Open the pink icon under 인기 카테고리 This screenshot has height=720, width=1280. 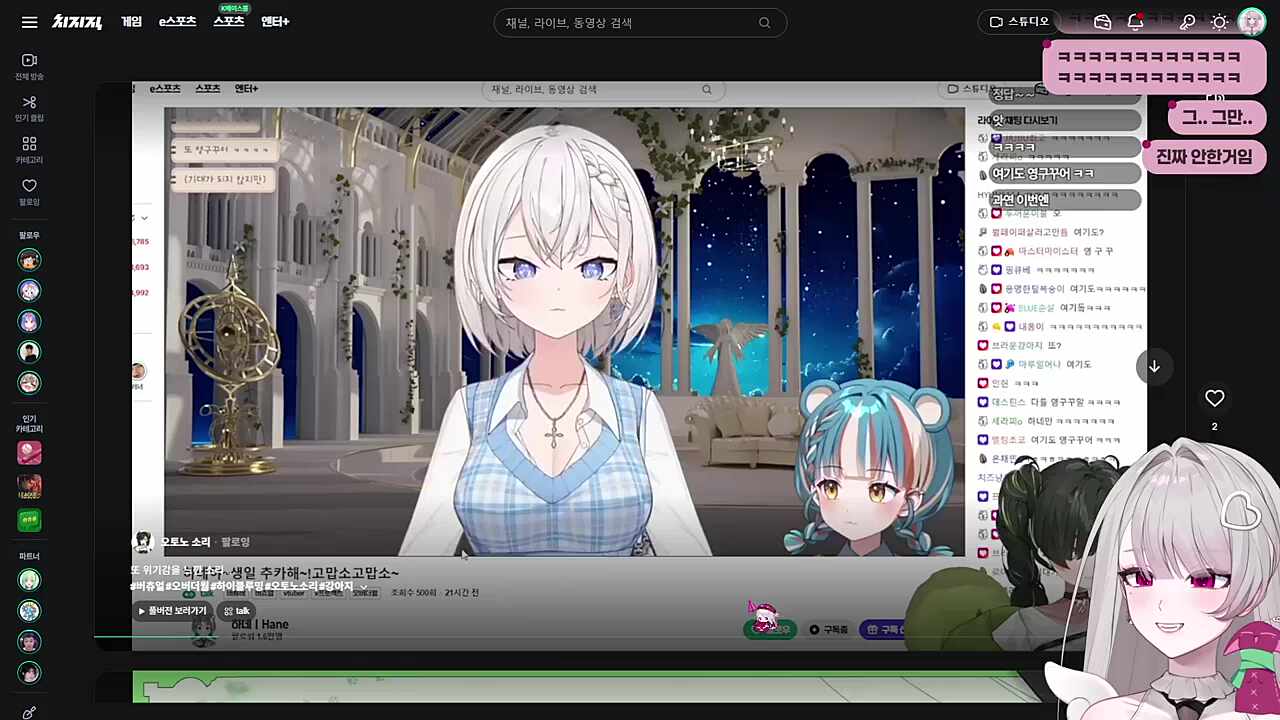point(29,453)
